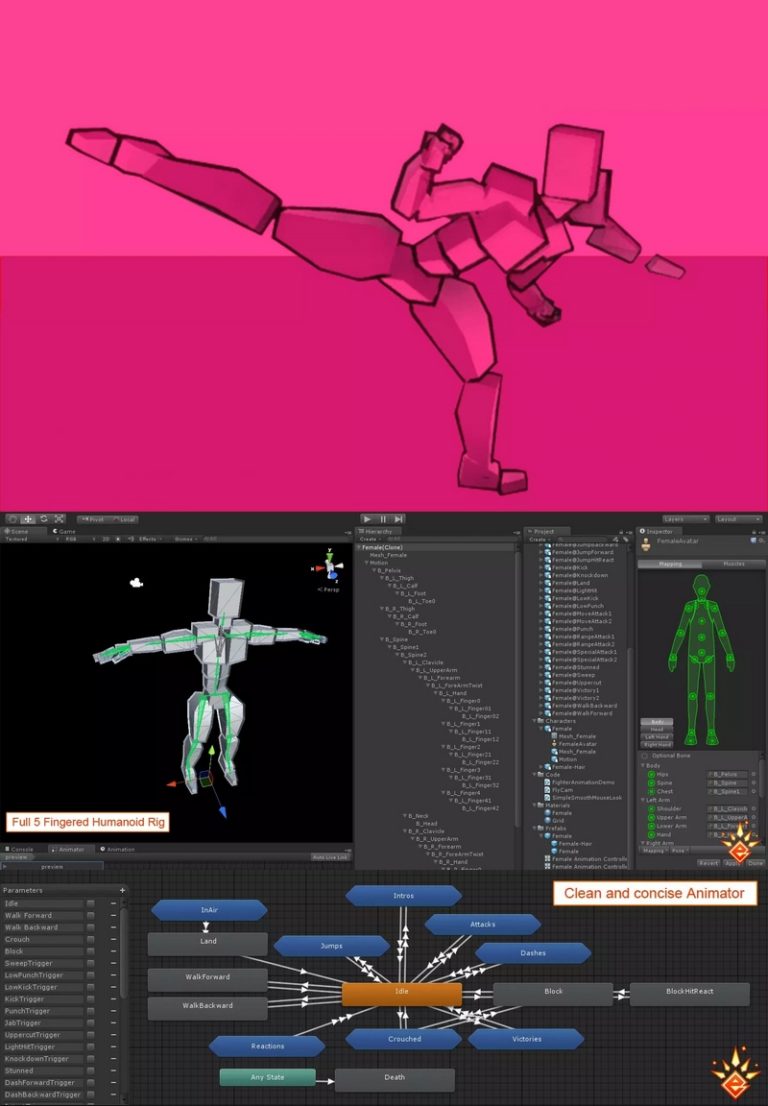Open the Layout dropdown

[x=738, y=518]
